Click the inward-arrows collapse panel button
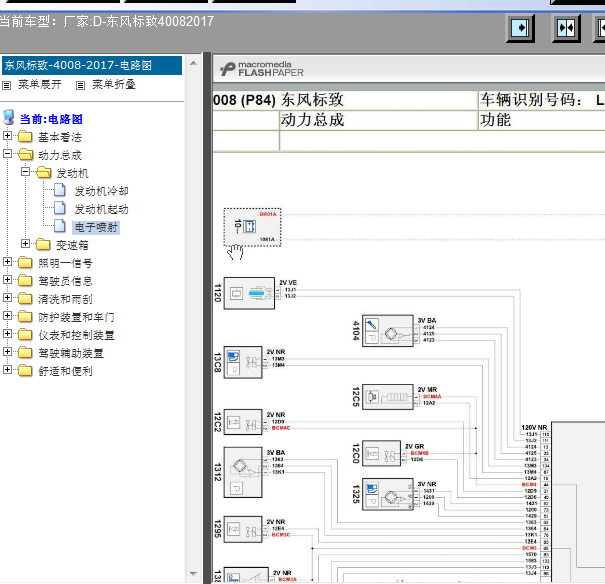This screenshot has height=584, width=605. click(566, 28)
